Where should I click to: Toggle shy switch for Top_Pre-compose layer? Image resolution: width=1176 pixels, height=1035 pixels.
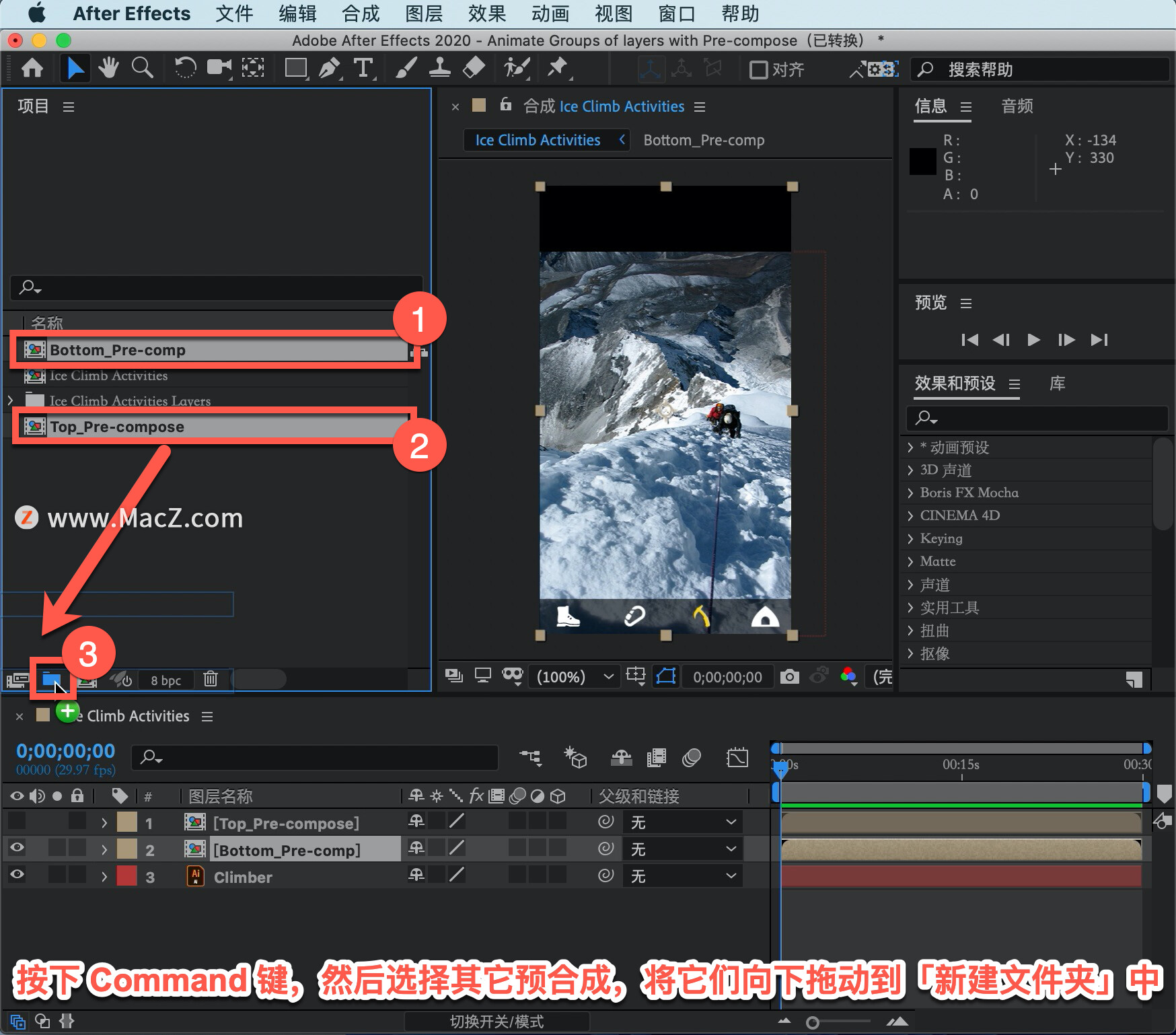pyautogui.click(x=416, y=822)
